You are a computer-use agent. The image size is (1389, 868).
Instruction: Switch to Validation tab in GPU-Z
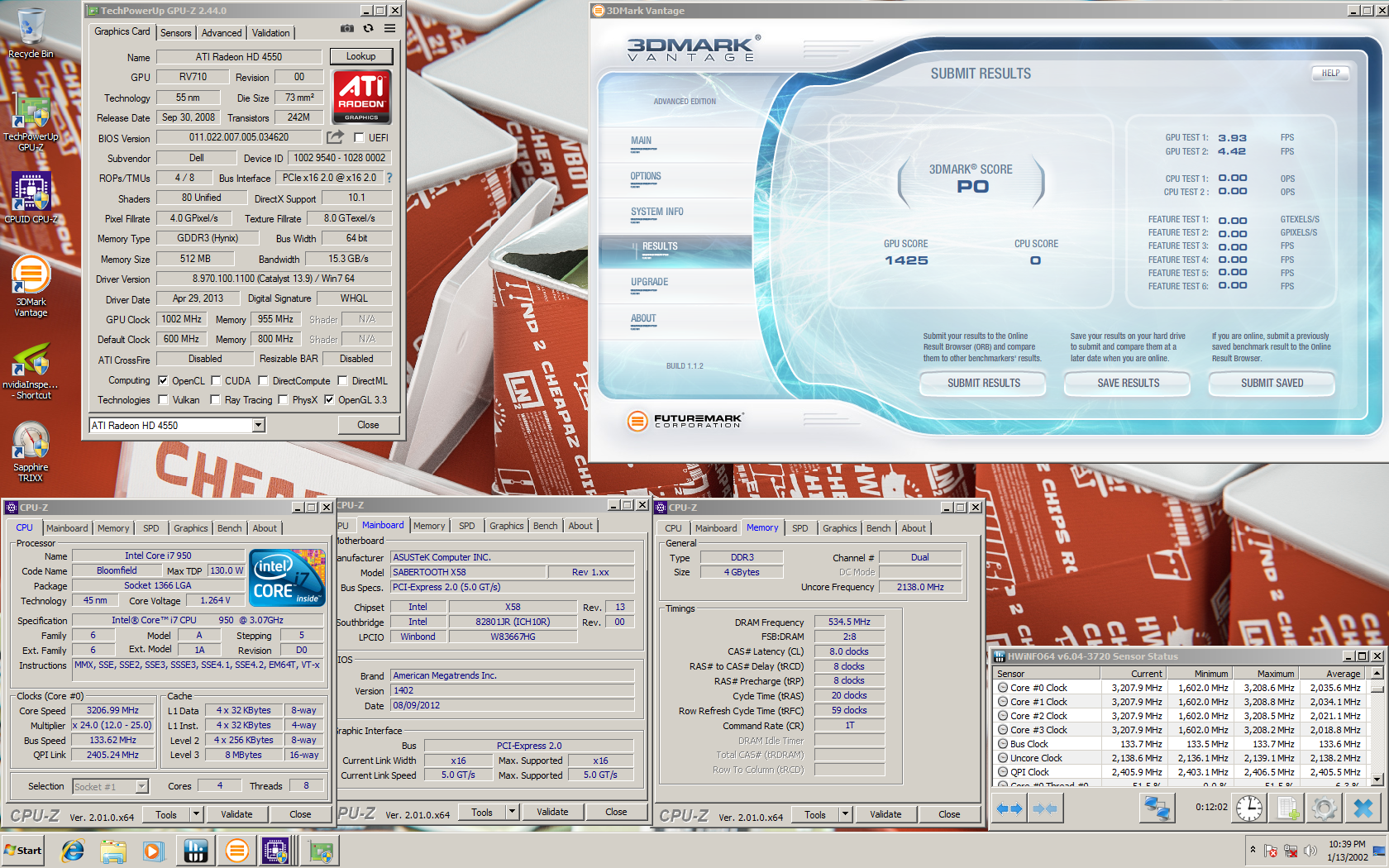(x=271, y=33)
